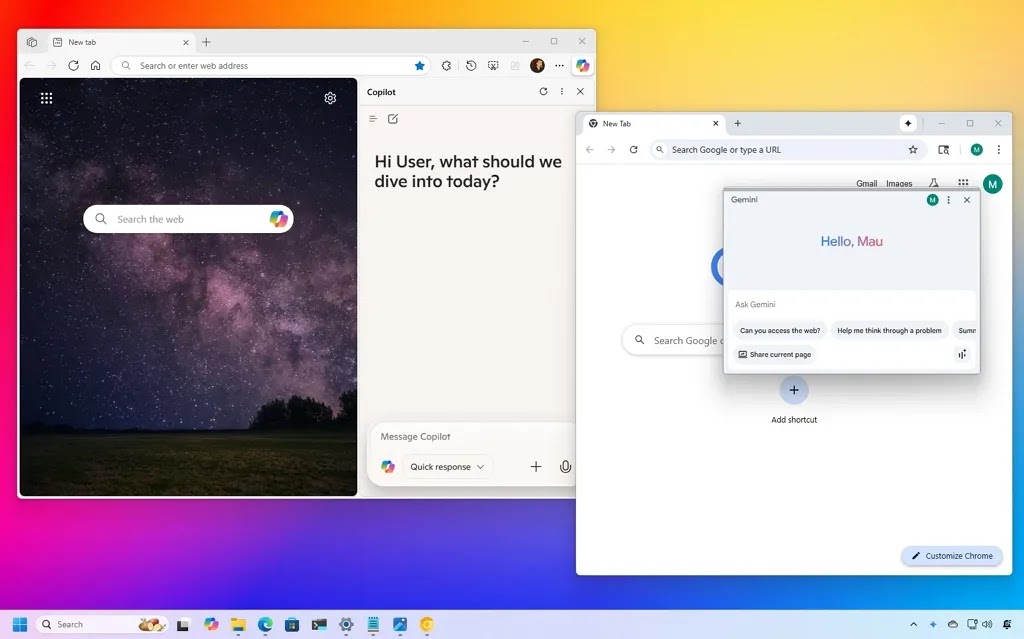1024x639 pixels.
Task: Open Task View on taskbar
Action: 183,625
